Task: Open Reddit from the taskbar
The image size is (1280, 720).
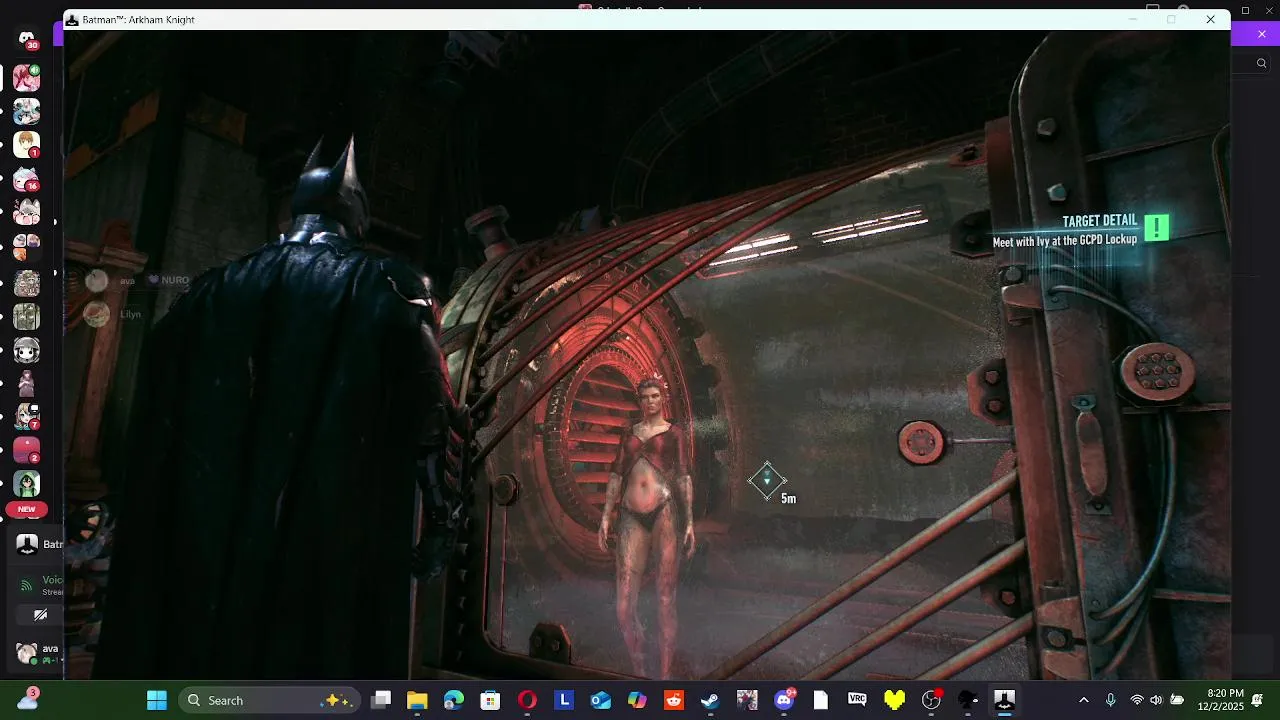Action: 674,700
